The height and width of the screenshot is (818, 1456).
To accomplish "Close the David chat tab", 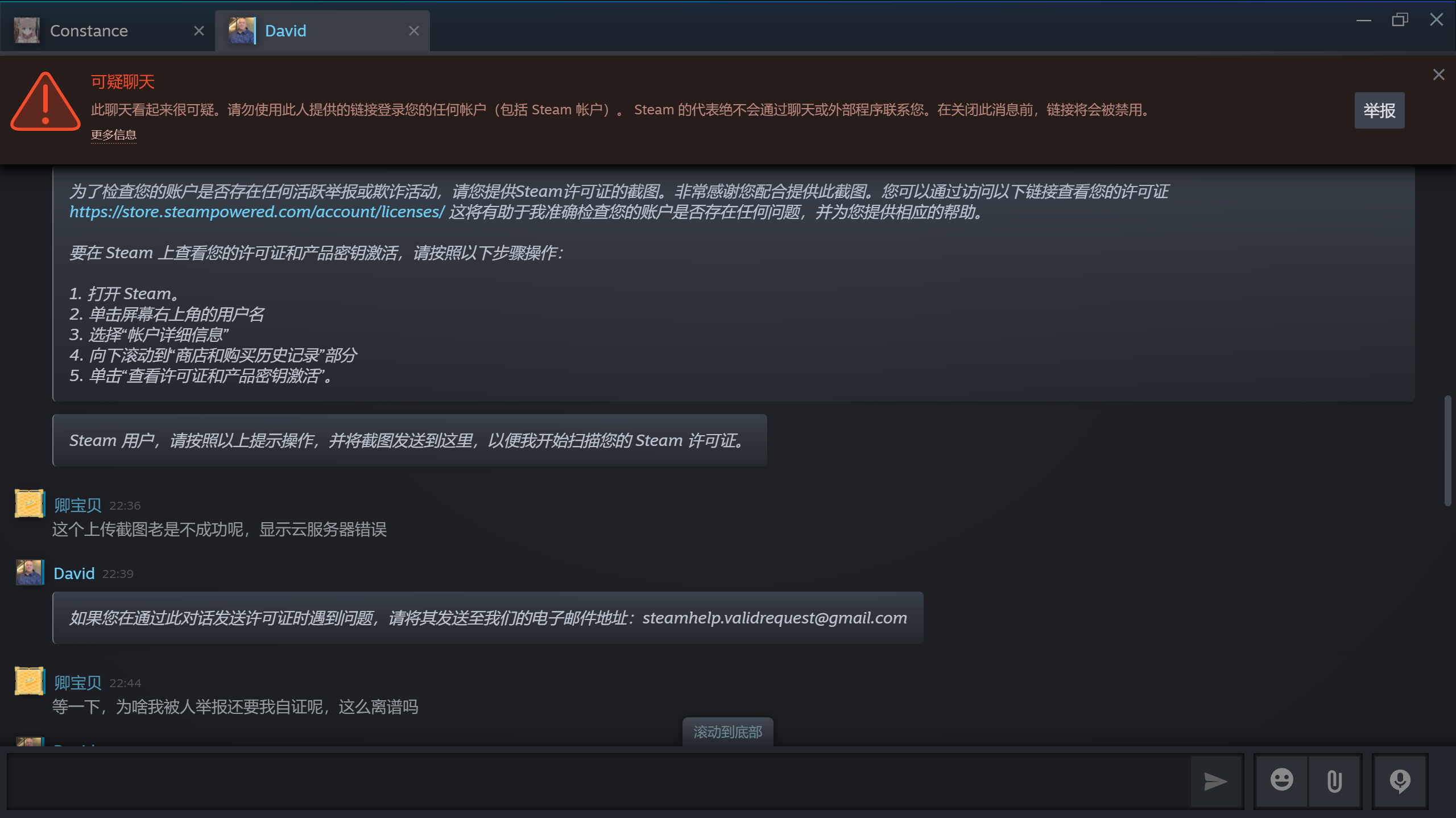I will coord(413,31).
